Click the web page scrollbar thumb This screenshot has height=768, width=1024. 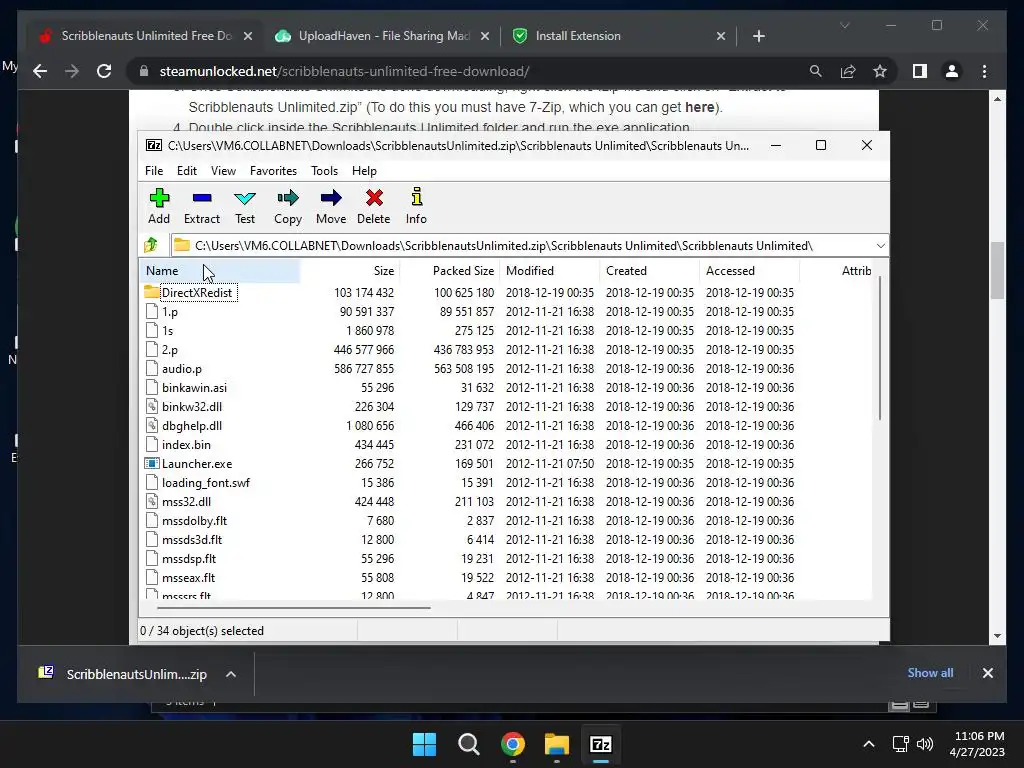click(997, 270)
